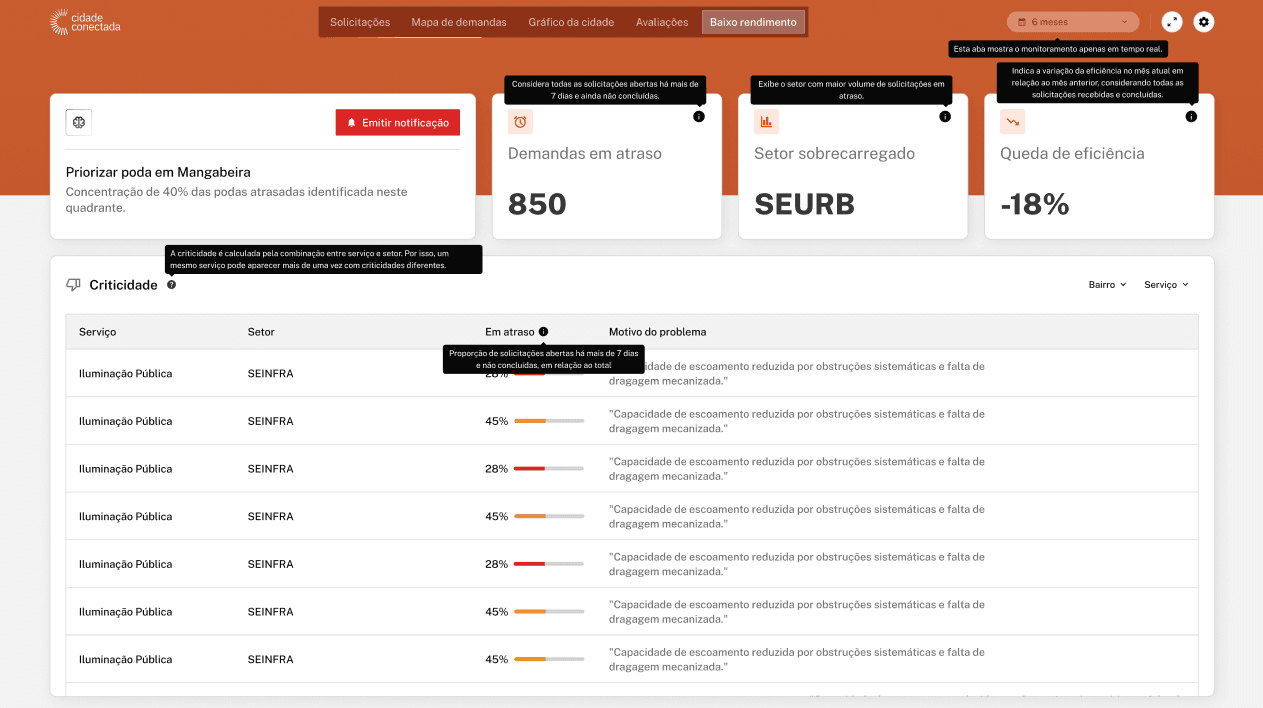Screen dimensions: 1263x708
Task: Go to the Avaliações tab
Action: (662, 22)
